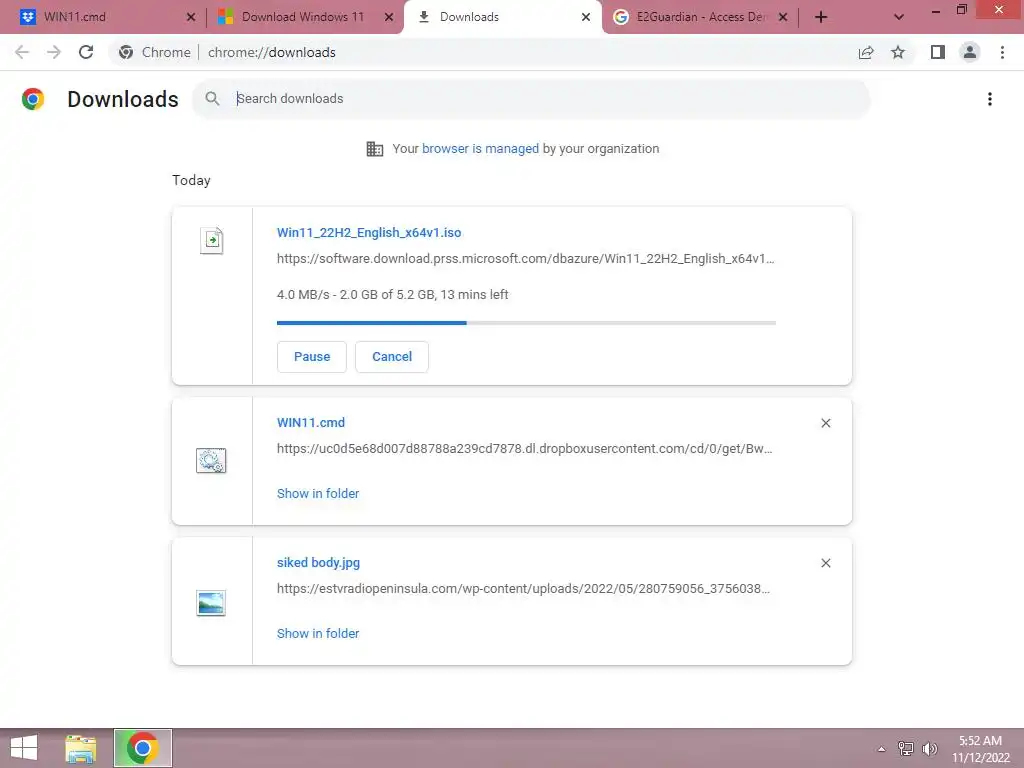Click the estvradiopeninsula.com source URL
This screenshot has width=1024, height=768.
pos(524,588)
